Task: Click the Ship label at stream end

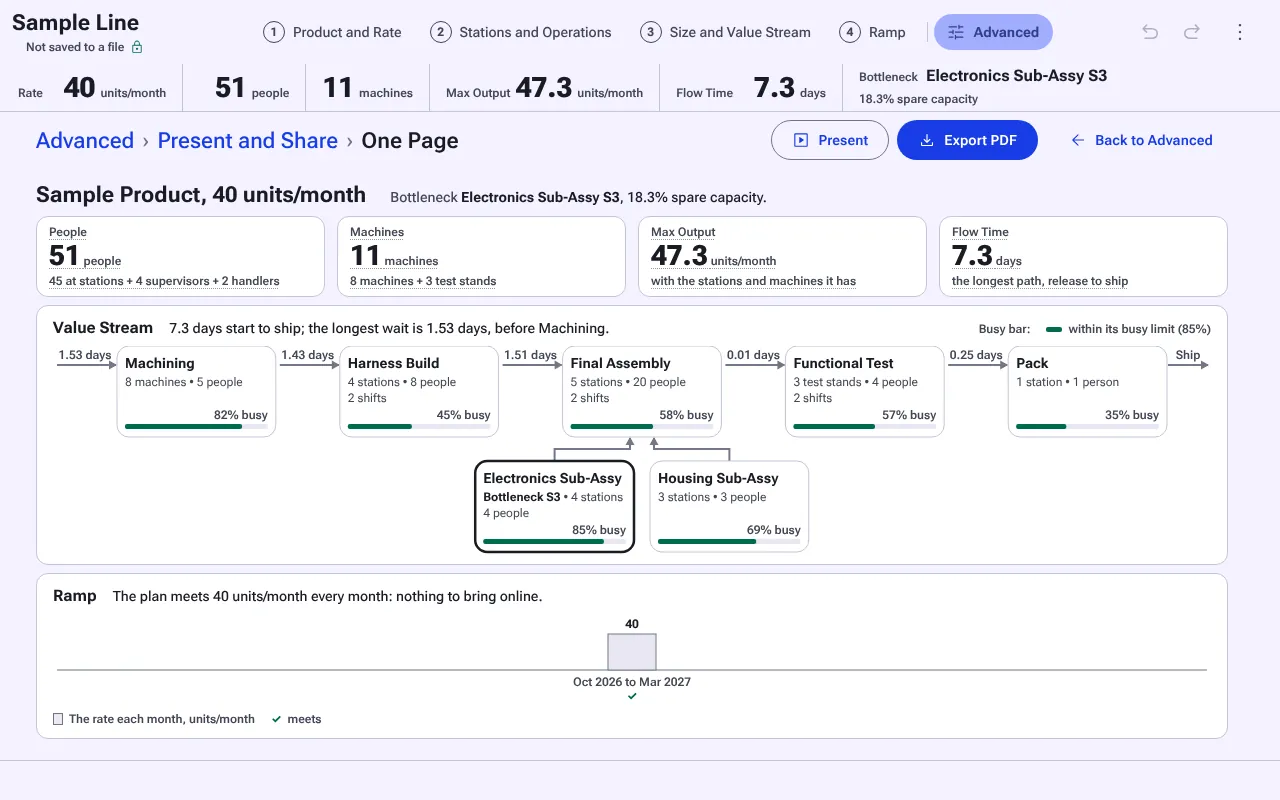Action: [1188, 355]
